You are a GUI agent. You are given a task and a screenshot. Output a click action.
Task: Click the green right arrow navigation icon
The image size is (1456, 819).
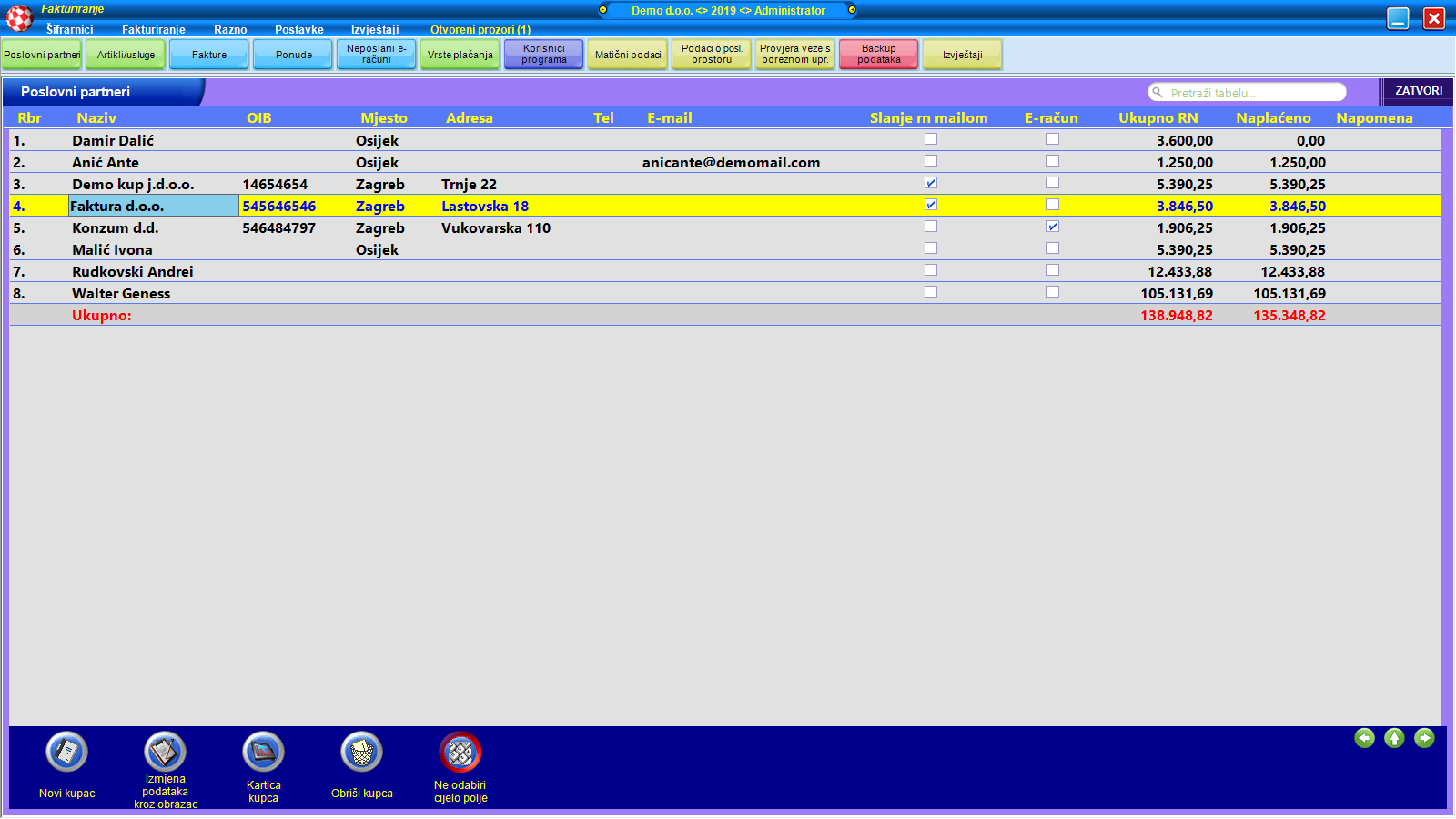click(1424, 738)
